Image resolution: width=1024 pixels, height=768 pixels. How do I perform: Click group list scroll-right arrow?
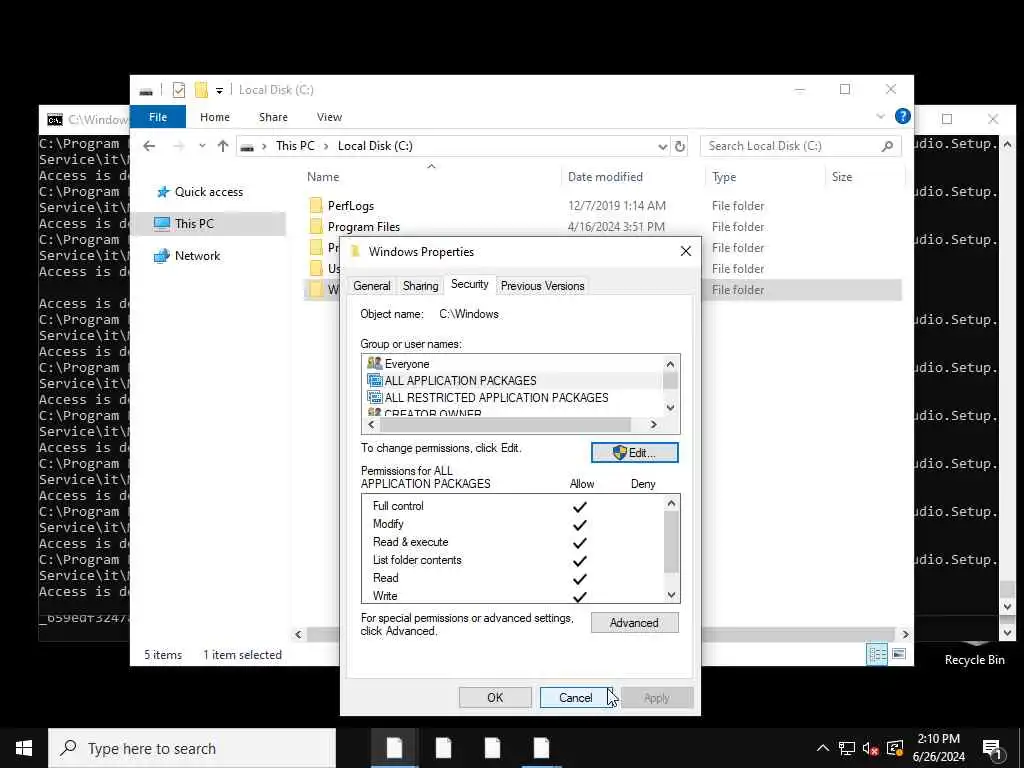click(x=653, y=424)
